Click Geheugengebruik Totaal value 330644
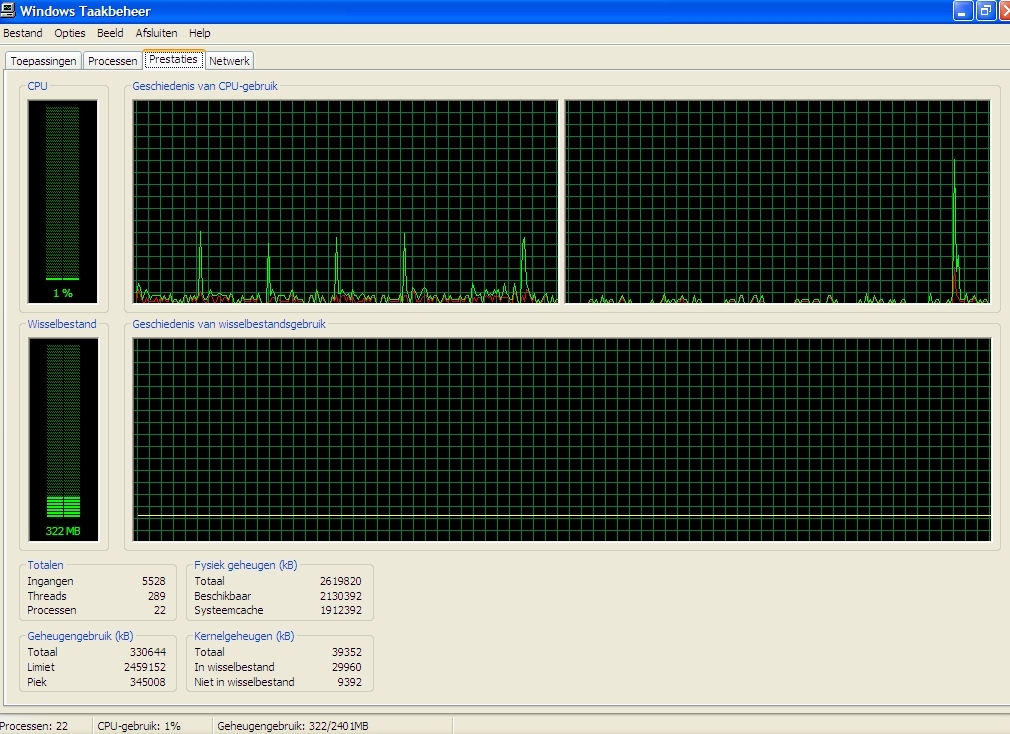The height and width of the screenshot is (734, 1010). coord(148,652)
